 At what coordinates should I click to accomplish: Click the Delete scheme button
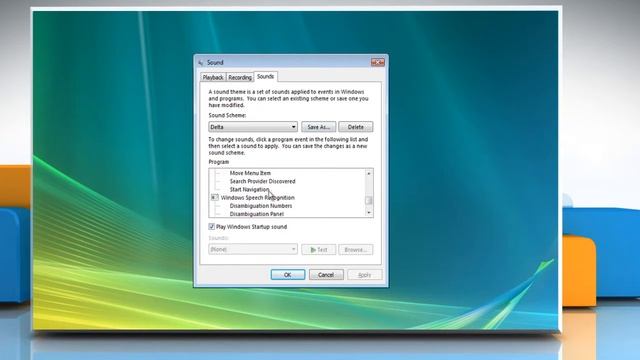(x=356, y=127)
